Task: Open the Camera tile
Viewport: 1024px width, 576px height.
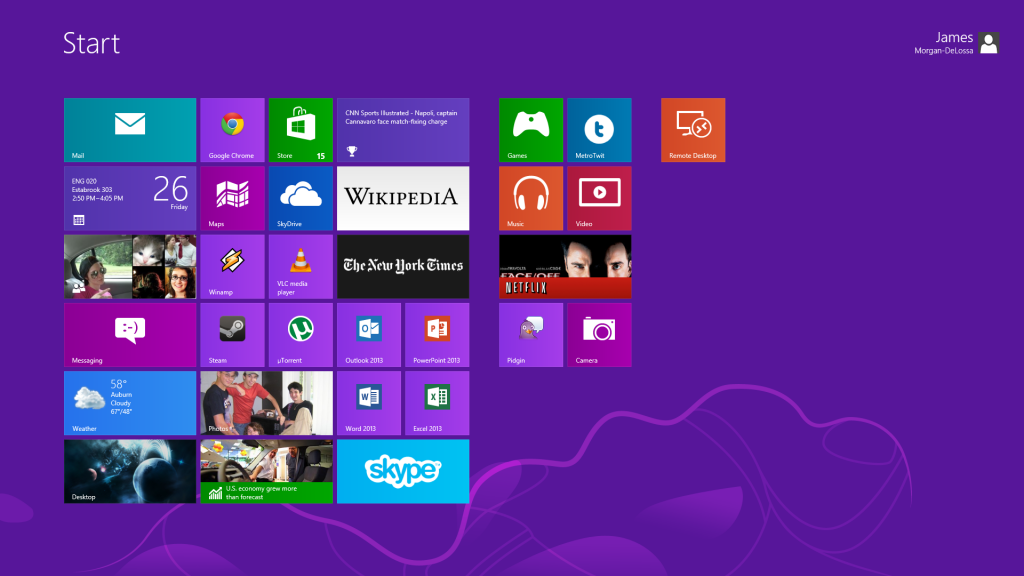Action: [x=600, y=335]
